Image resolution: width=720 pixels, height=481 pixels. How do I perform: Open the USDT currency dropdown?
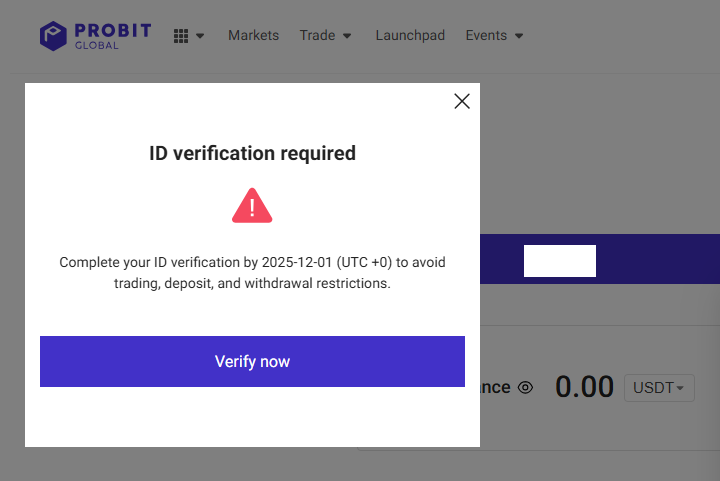pos(659,387)
